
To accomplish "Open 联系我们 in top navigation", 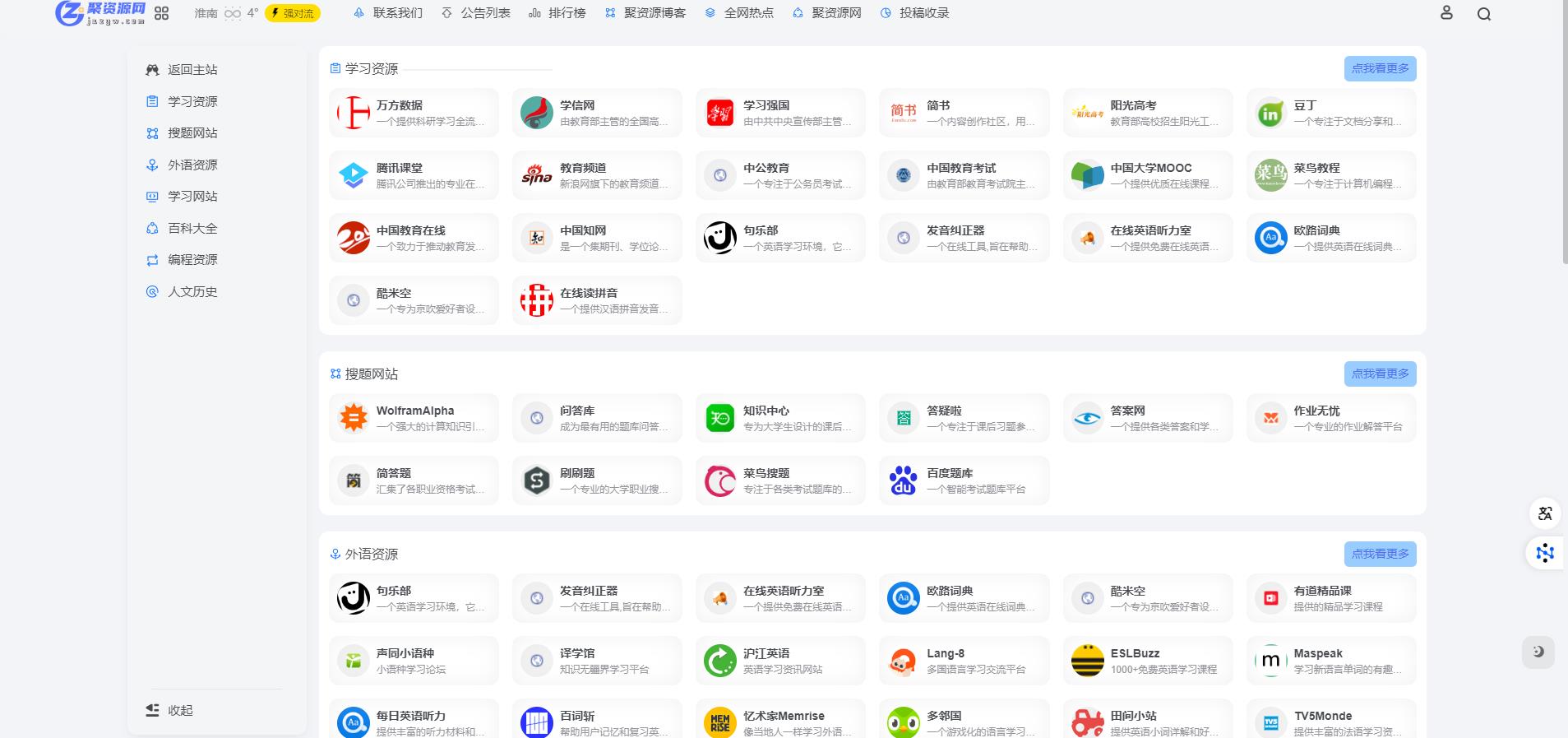I will tap(388, 13).
